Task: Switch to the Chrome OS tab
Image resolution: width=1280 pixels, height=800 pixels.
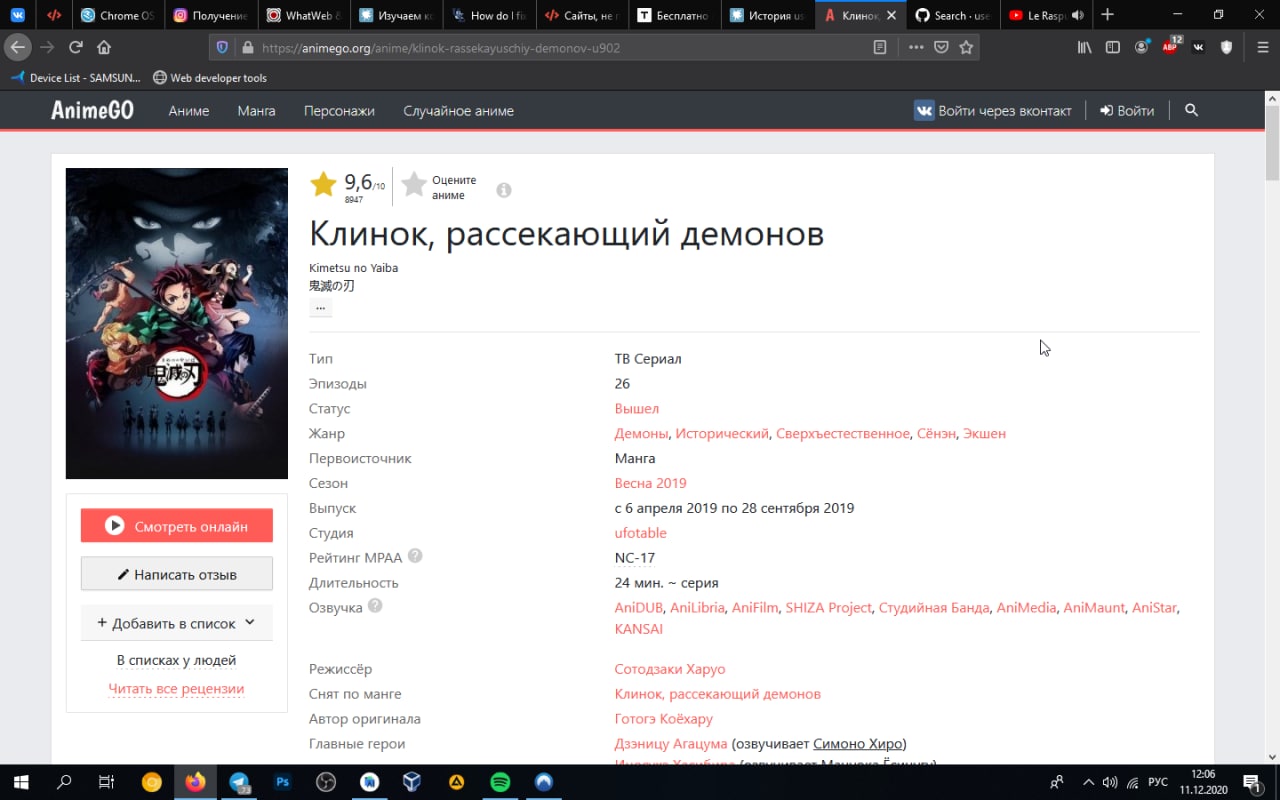Action: pyautogui.click(x=117, y=15)
